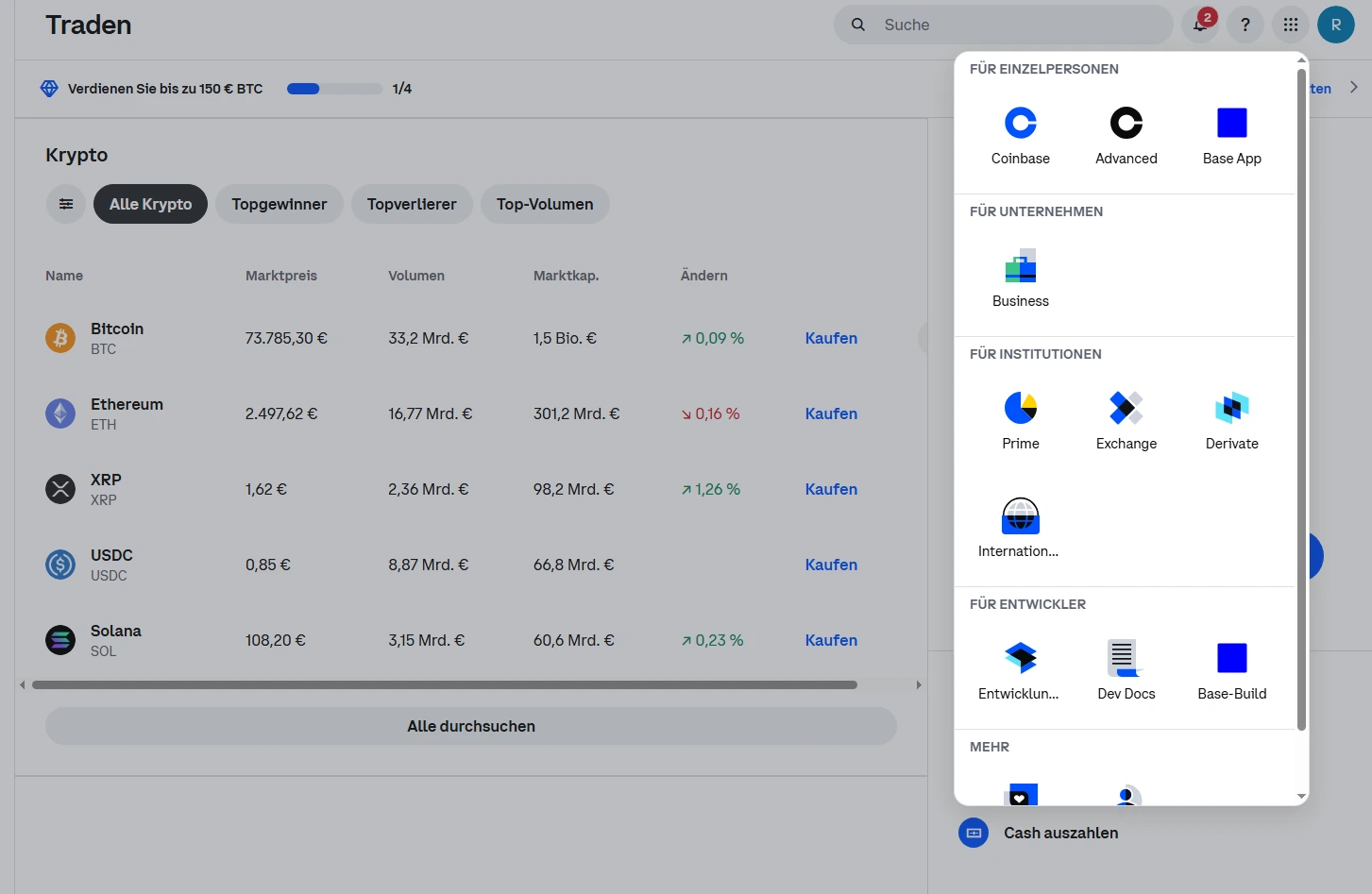Click the notifications bell icon

pos(1200,25)
